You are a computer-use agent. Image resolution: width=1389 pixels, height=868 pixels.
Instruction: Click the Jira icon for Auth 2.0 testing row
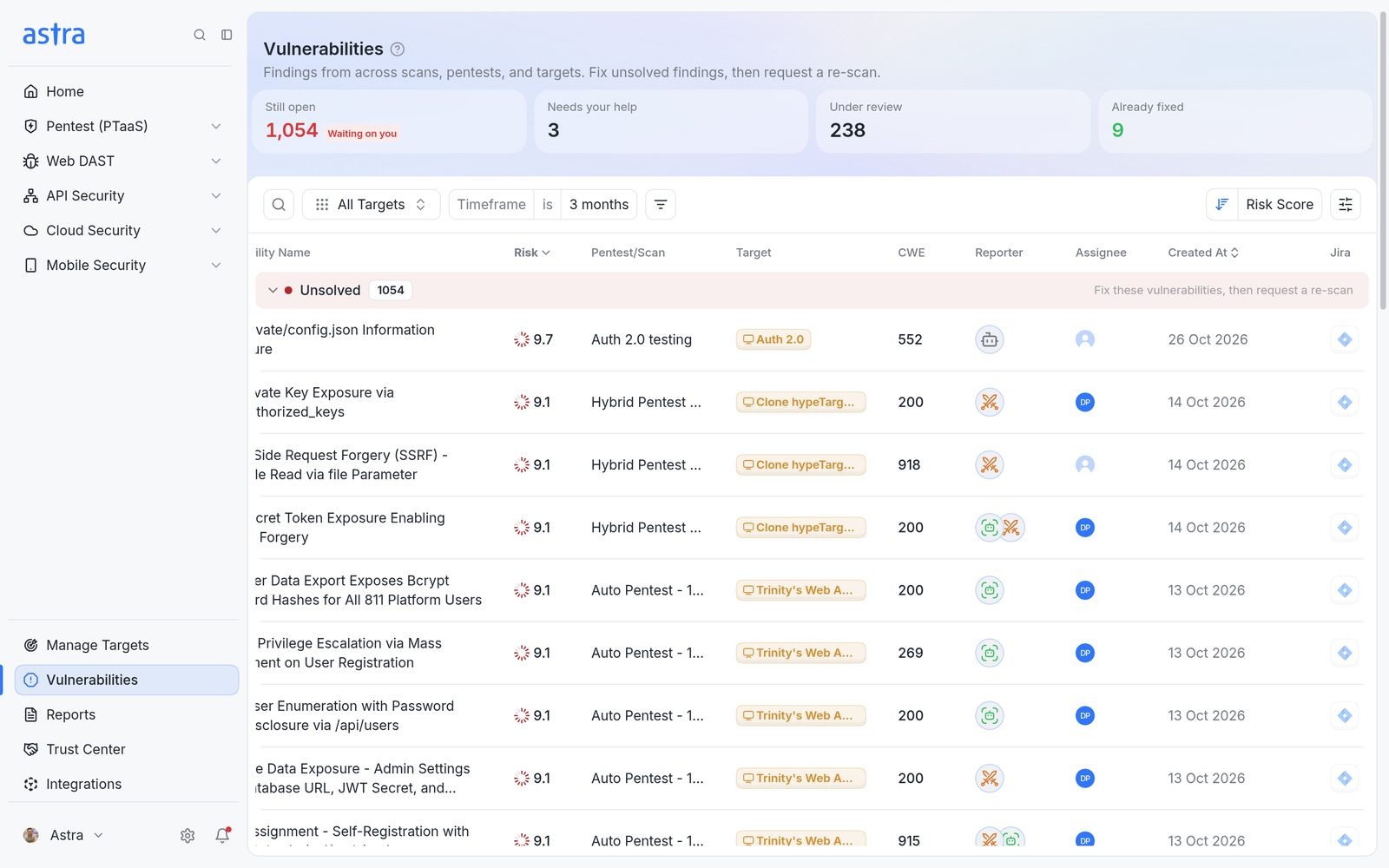coord(1345,339)
